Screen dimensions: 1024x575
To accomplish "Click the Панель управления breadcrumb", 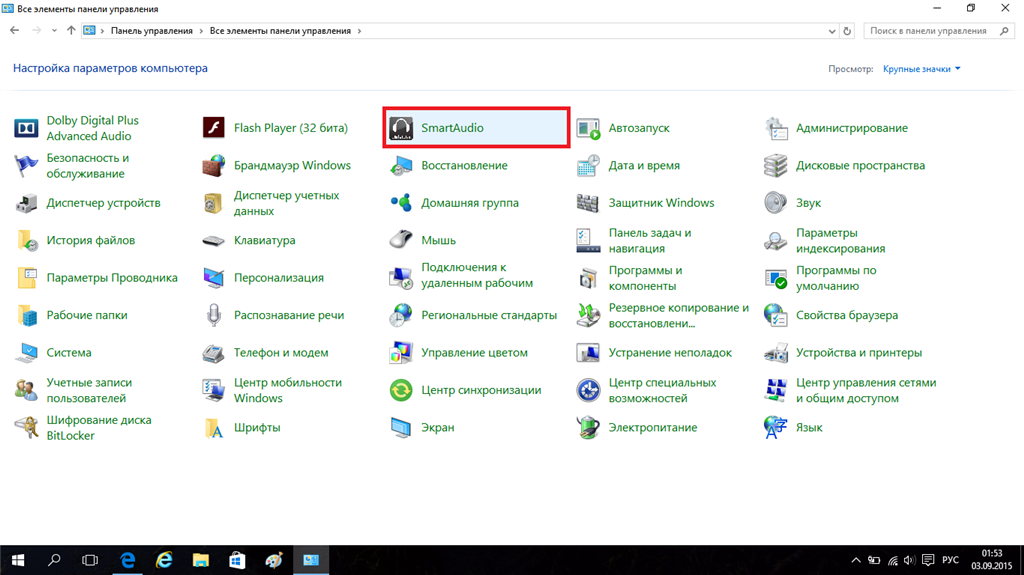I will [152, 31].
